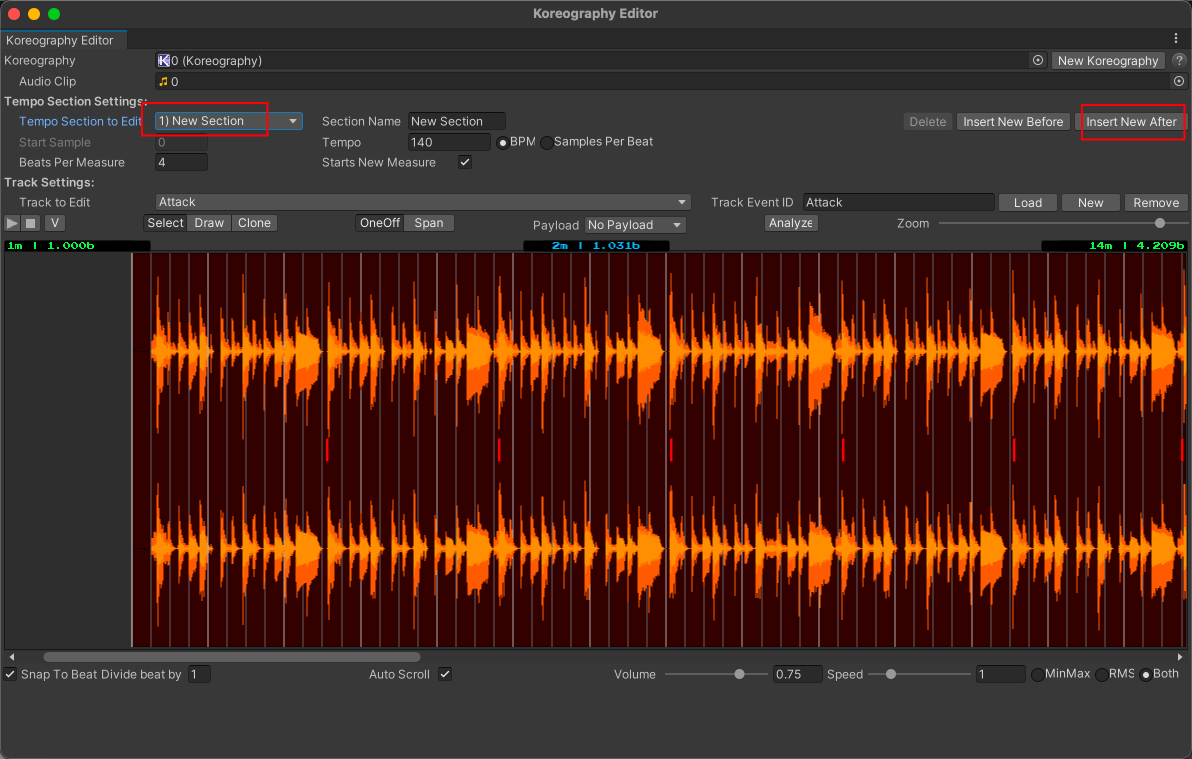Choose the Select edit mode
This screenshot has height=759, width=1192.
click(x=165, y=223)
